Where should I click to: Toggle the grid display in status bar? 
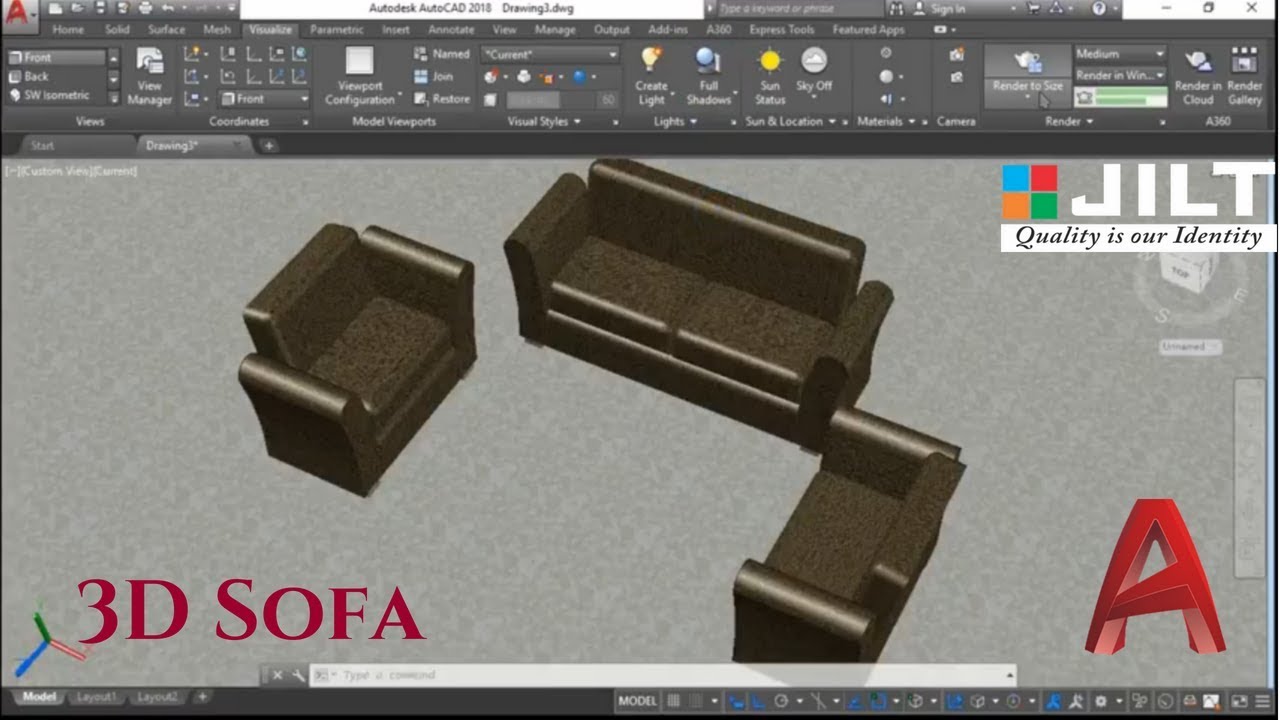pos(674,701)
